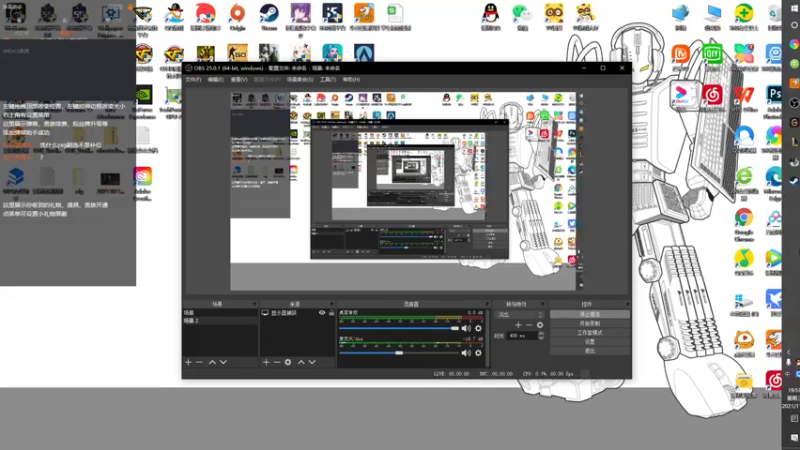Mute the desktop audio speaker in the mixer
This screenshot has height=450, width=800.
pos(466,329)
